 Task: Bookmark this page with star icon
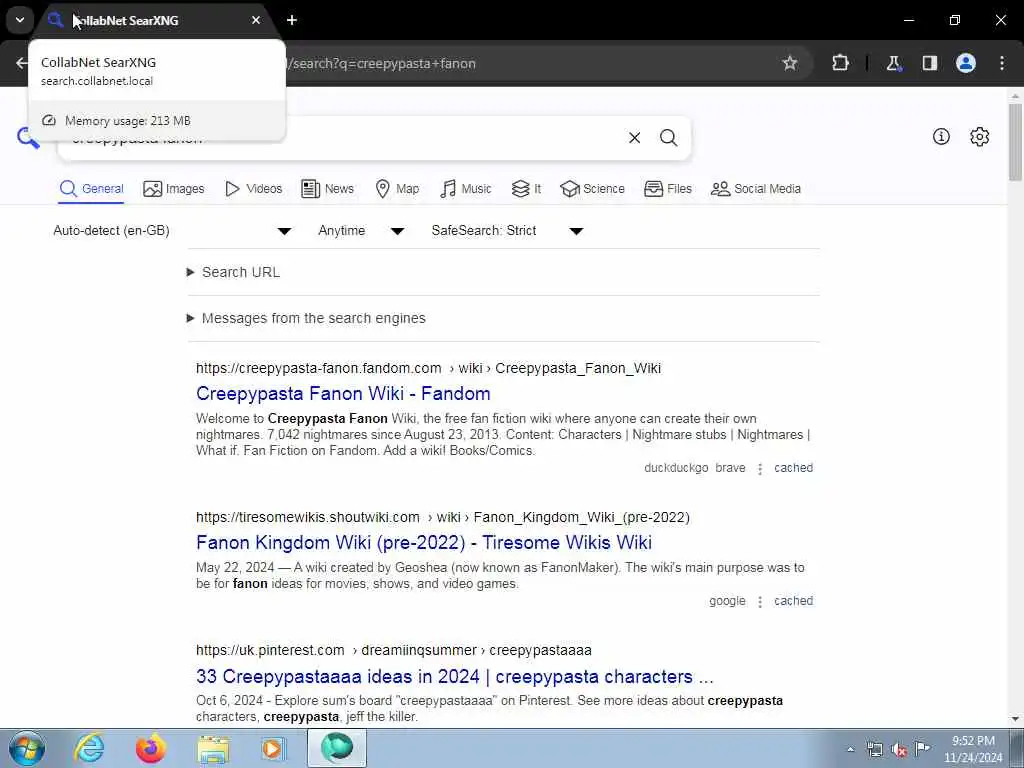coord(790,63)
